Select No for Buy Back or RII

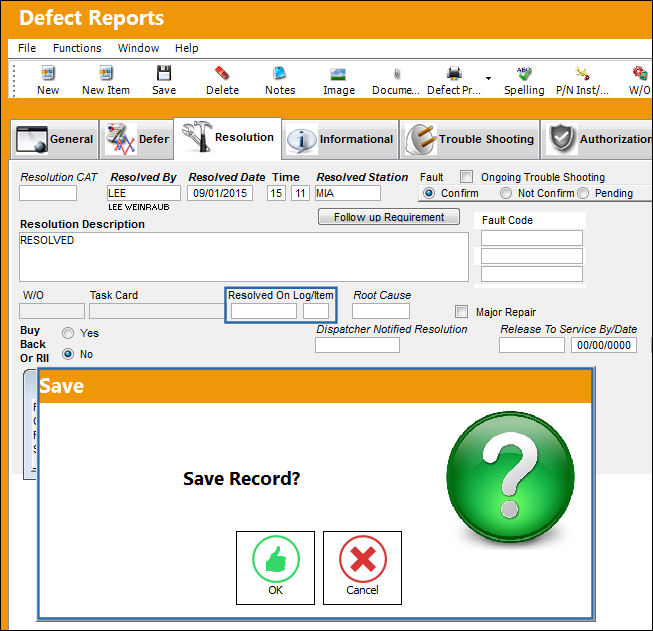68,354
